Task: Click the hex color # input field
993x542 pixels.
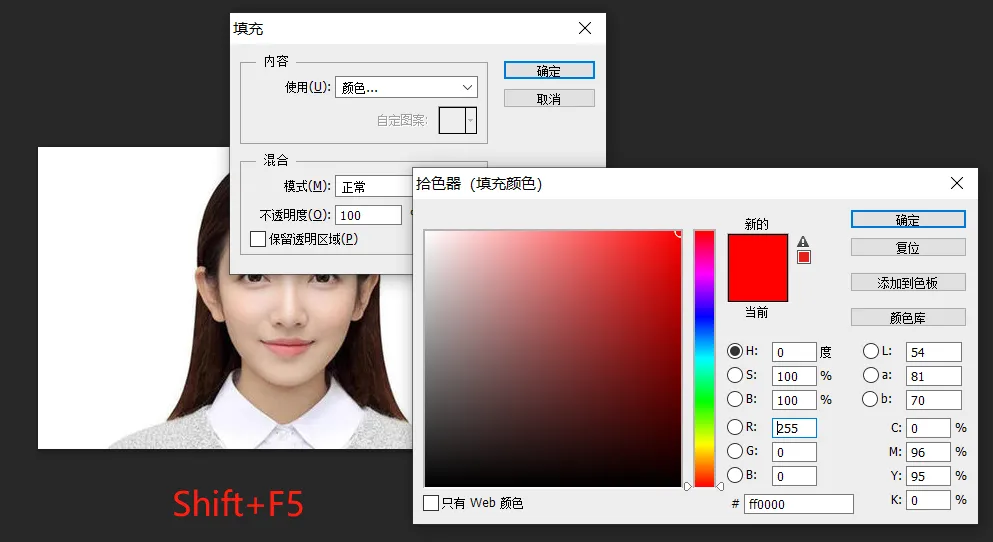Action: (x=797, y=504)
